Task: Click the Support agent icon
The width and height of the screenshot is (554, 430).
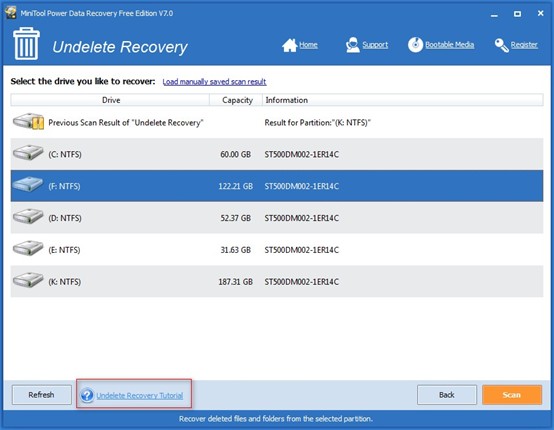Action: coord(353,45)
